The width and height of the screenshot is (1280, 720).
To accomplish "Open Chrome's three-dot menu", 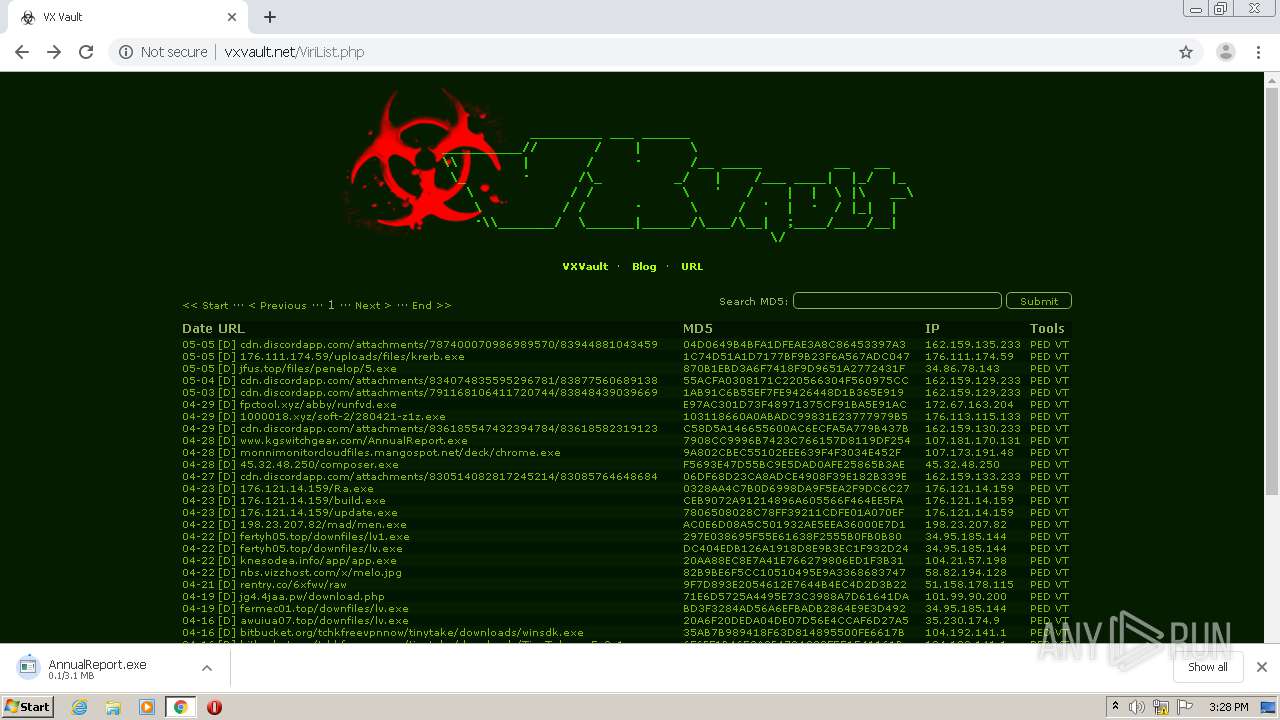I will [x=1258, y=52].
